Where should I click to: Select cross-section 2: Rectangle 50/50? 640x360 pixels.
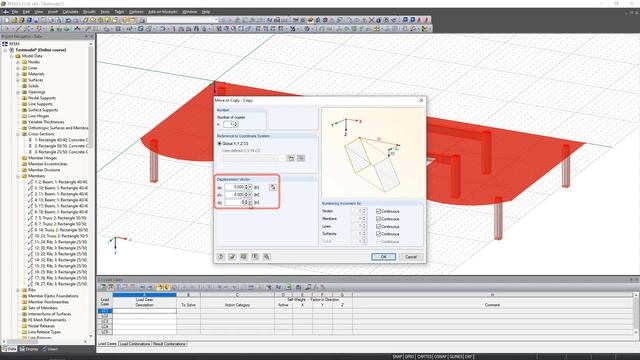60,146
